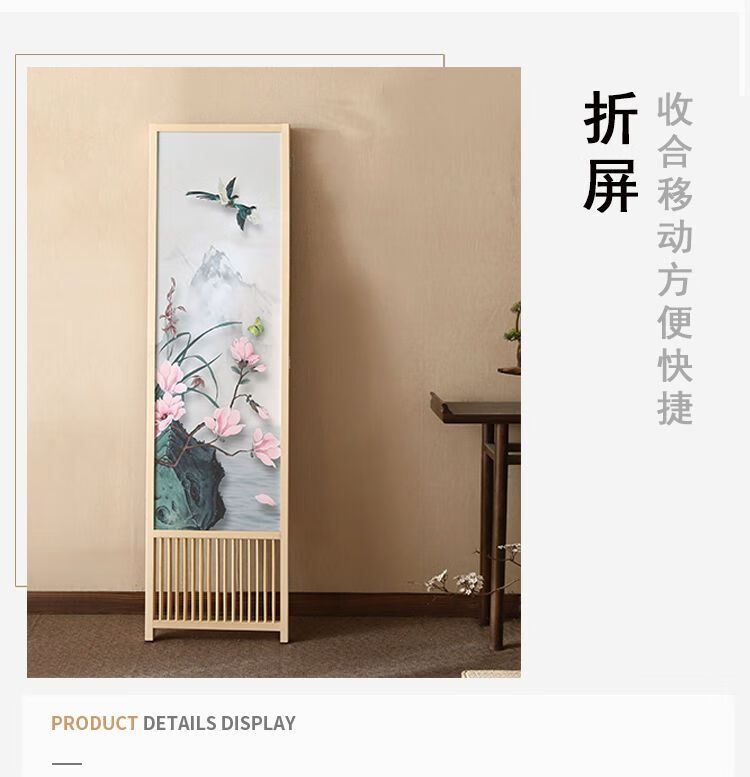Click the green butterfly in the painting

pos(257,327)
